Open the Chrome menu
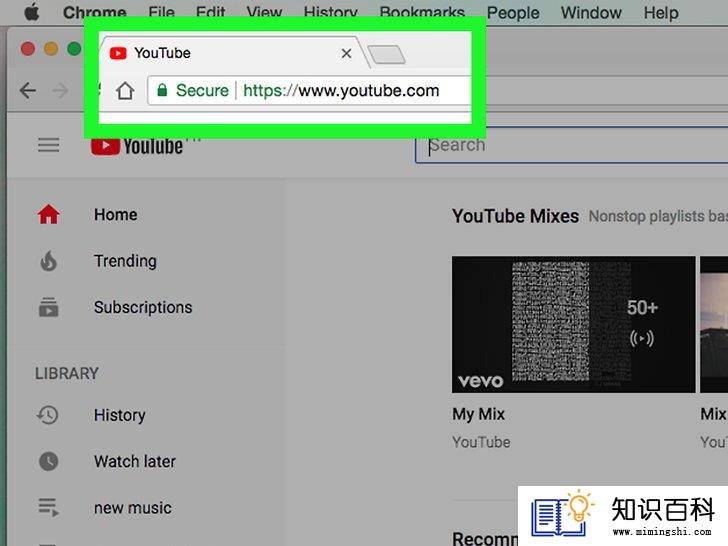728x546 pixels. [x=95, y=13]
